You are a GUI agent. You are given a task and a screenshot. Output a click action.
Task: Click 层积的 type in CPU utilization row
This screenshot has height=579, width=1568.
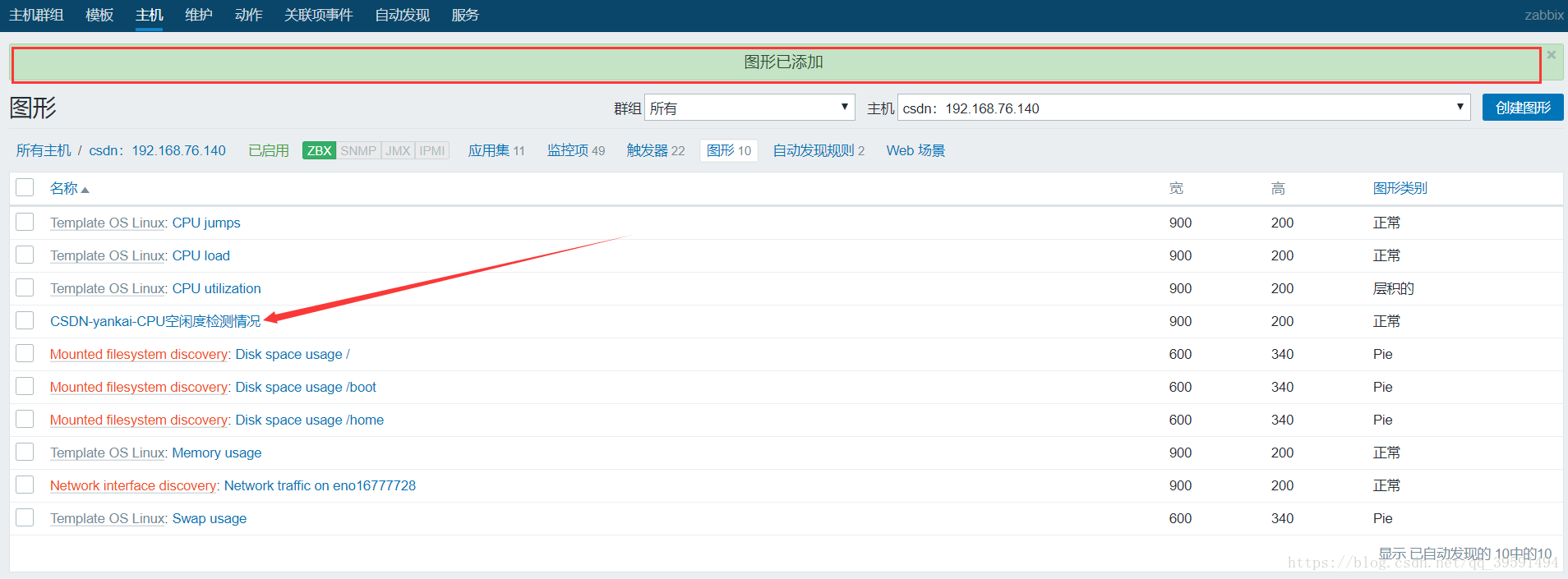[x=1394, y=288]
